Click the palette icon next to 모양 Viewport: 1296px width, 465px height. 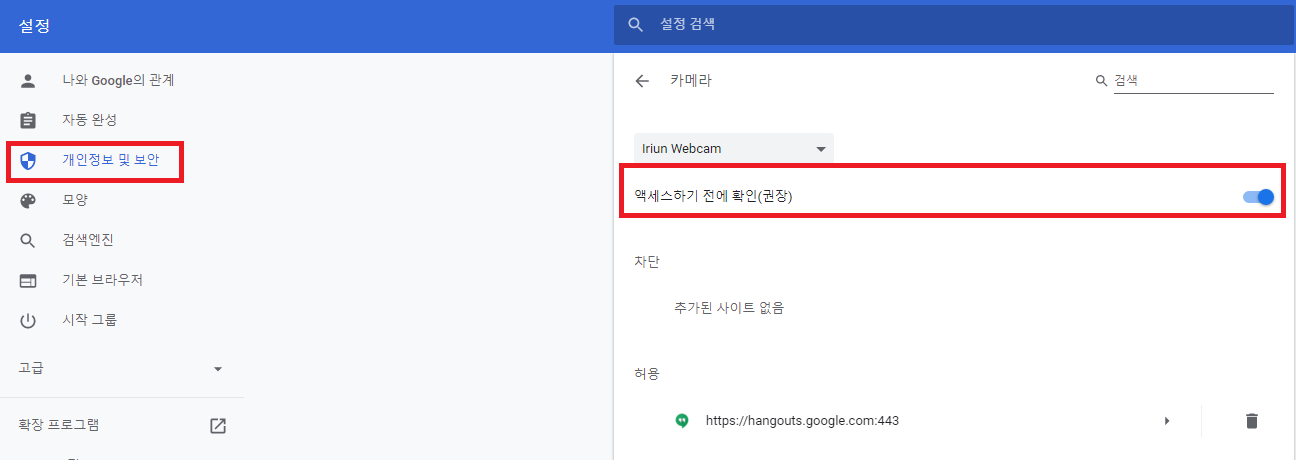pos(28,200)
